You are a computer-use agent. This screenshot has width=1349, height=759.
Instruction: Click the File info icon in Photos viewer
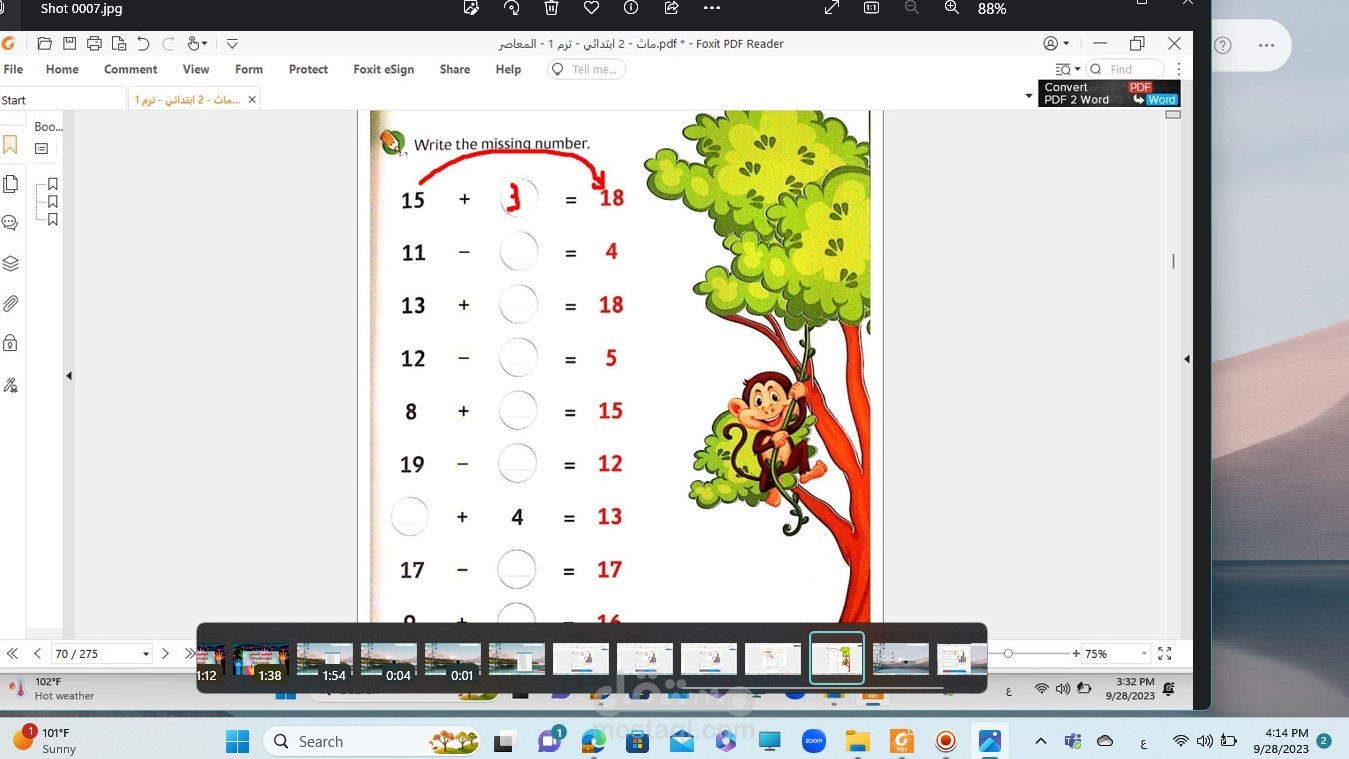631,8
